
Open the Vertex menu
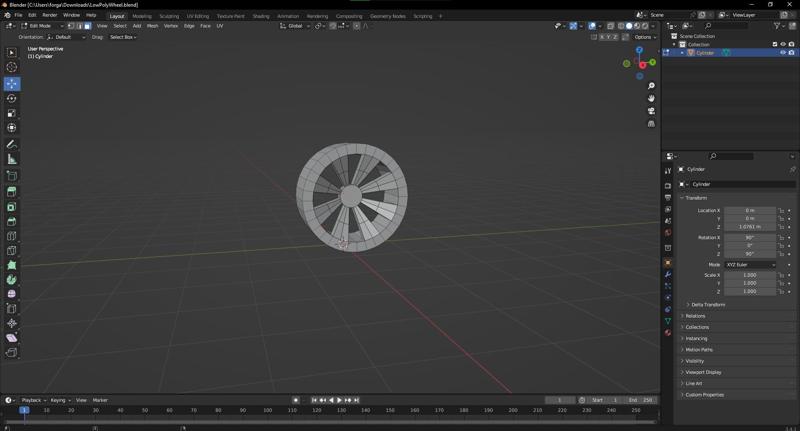(171, 26)
